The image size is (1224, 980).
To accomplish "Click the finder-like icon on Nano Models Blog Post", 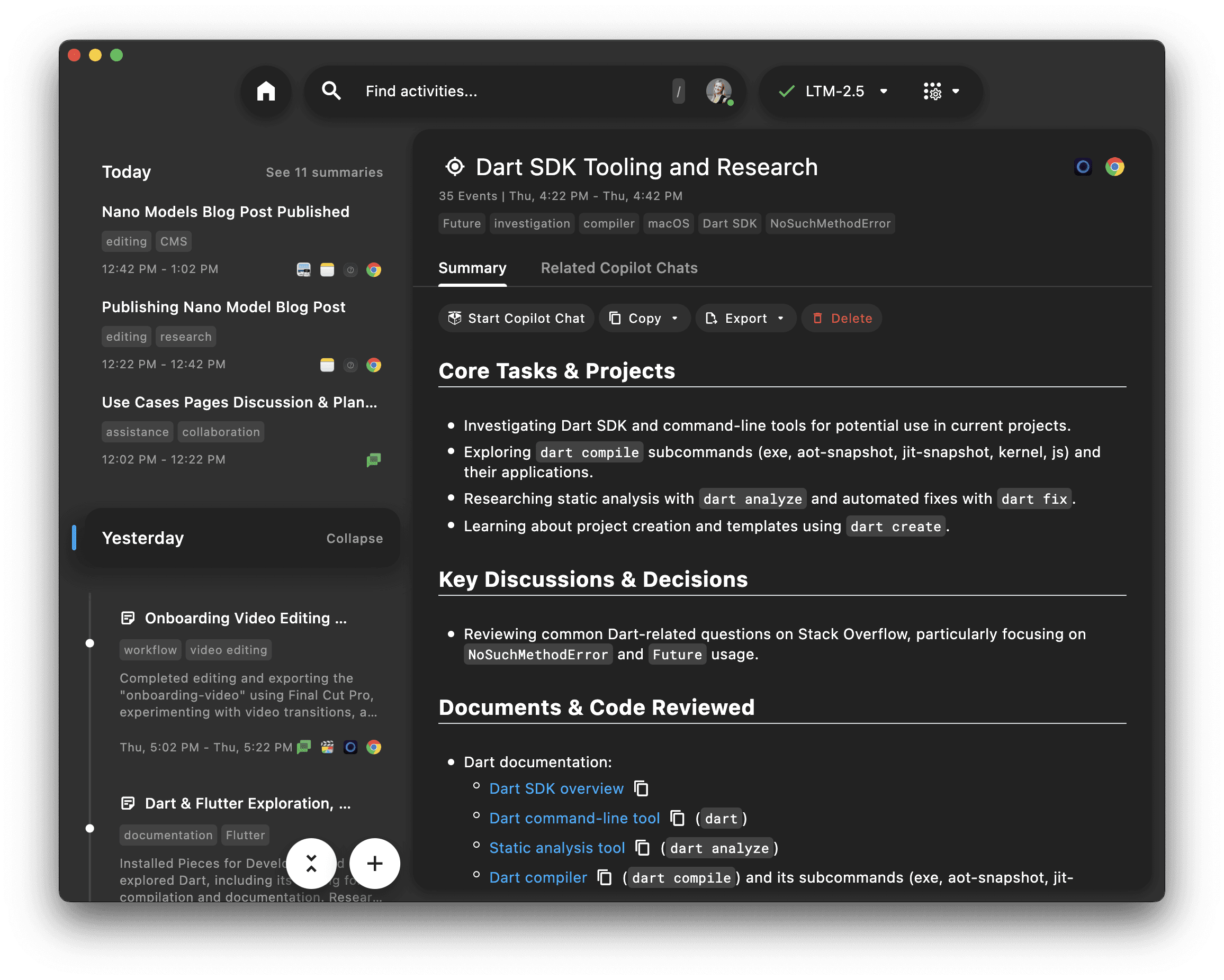I will click(x=304, y=269).
